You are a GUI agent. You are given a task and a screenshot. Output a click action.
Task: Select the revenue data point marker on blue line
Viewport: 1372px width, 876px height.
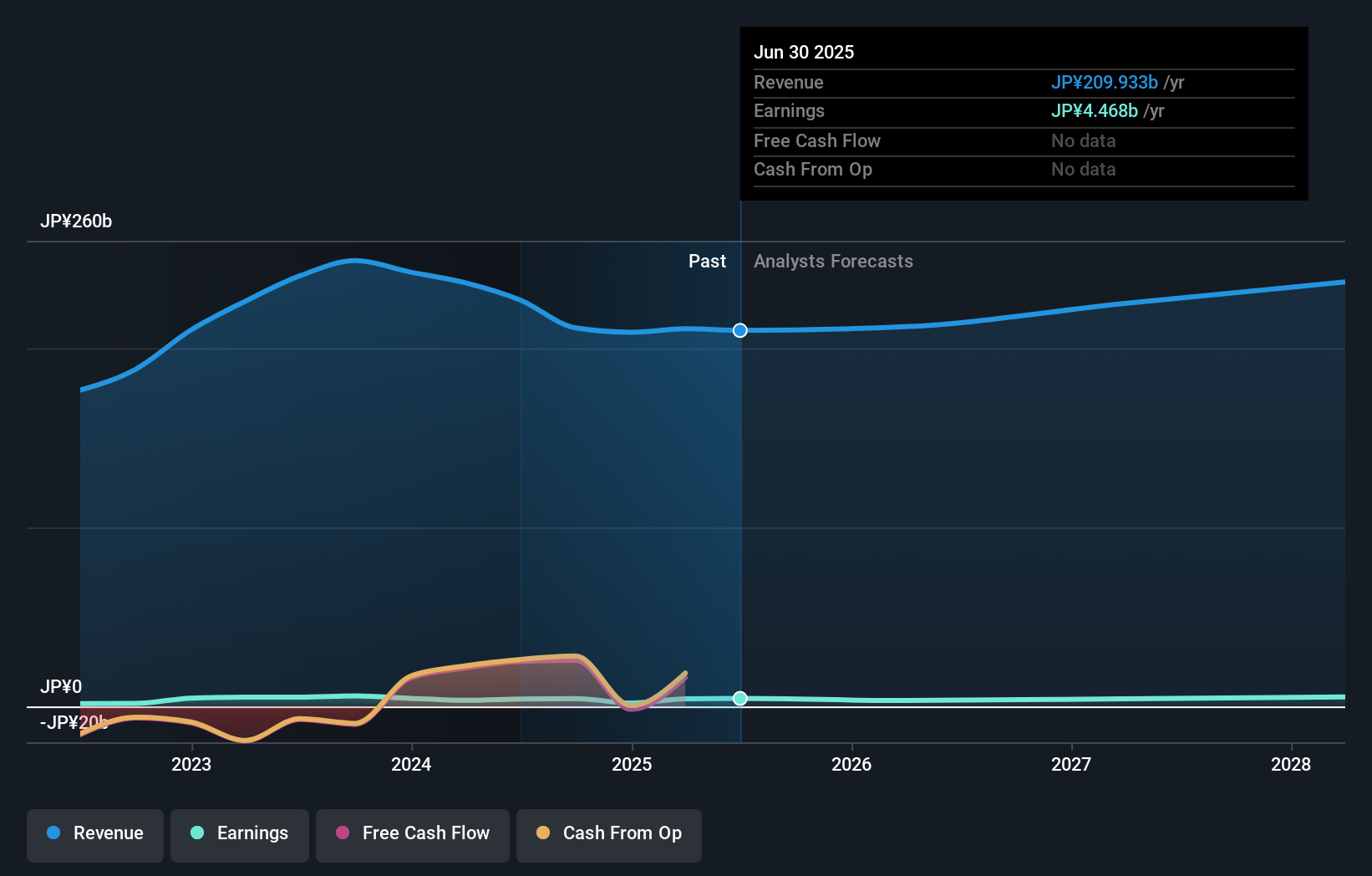coord(740,330)
